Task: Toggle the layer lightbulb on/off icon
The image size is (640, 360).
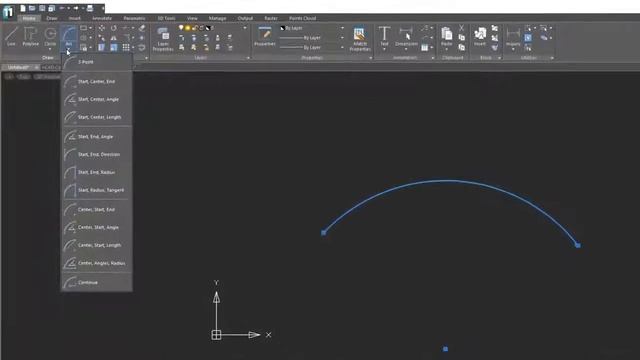Action: click(x=181, y=28)
